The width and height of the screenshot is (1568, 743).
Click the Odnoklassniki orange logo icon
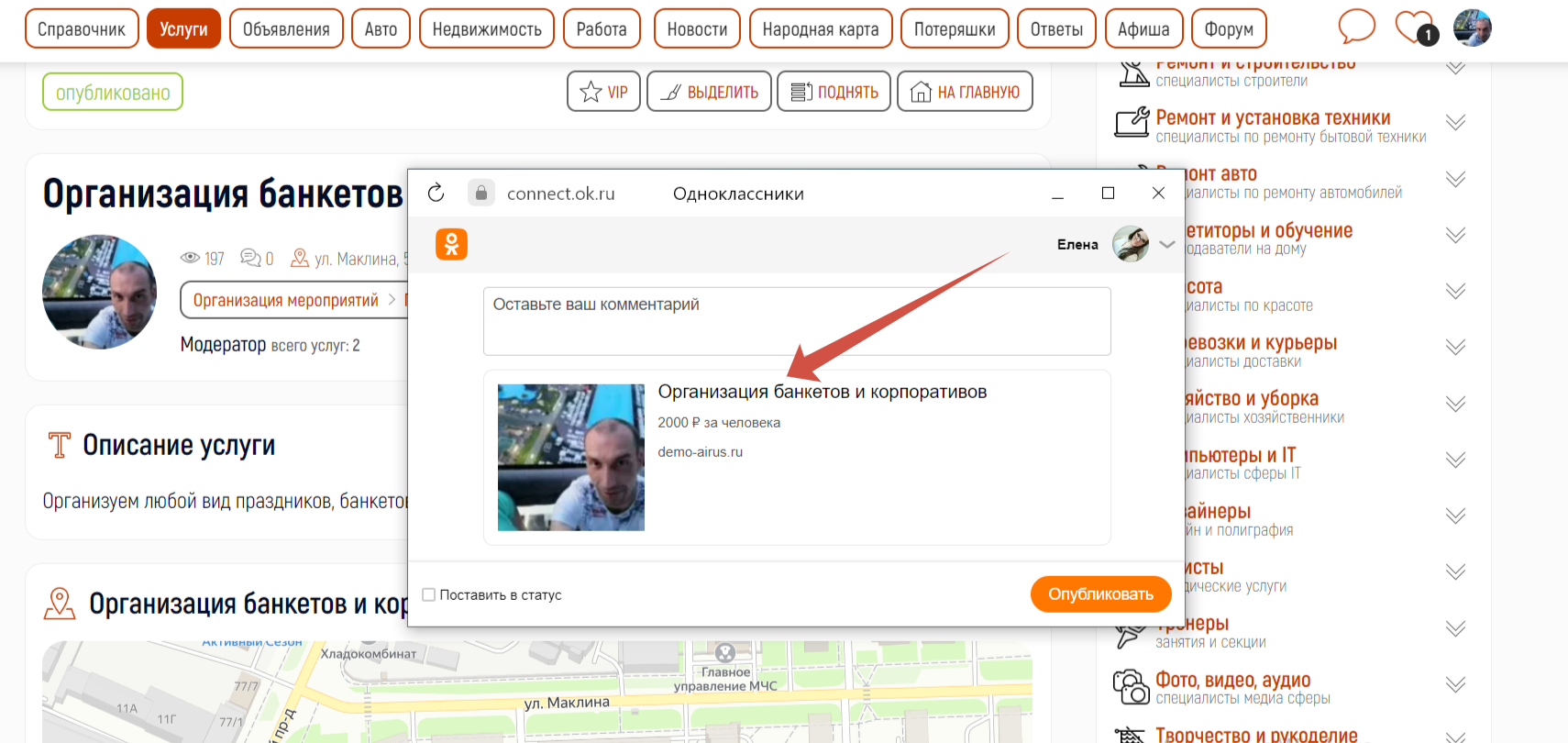[451, 244]
